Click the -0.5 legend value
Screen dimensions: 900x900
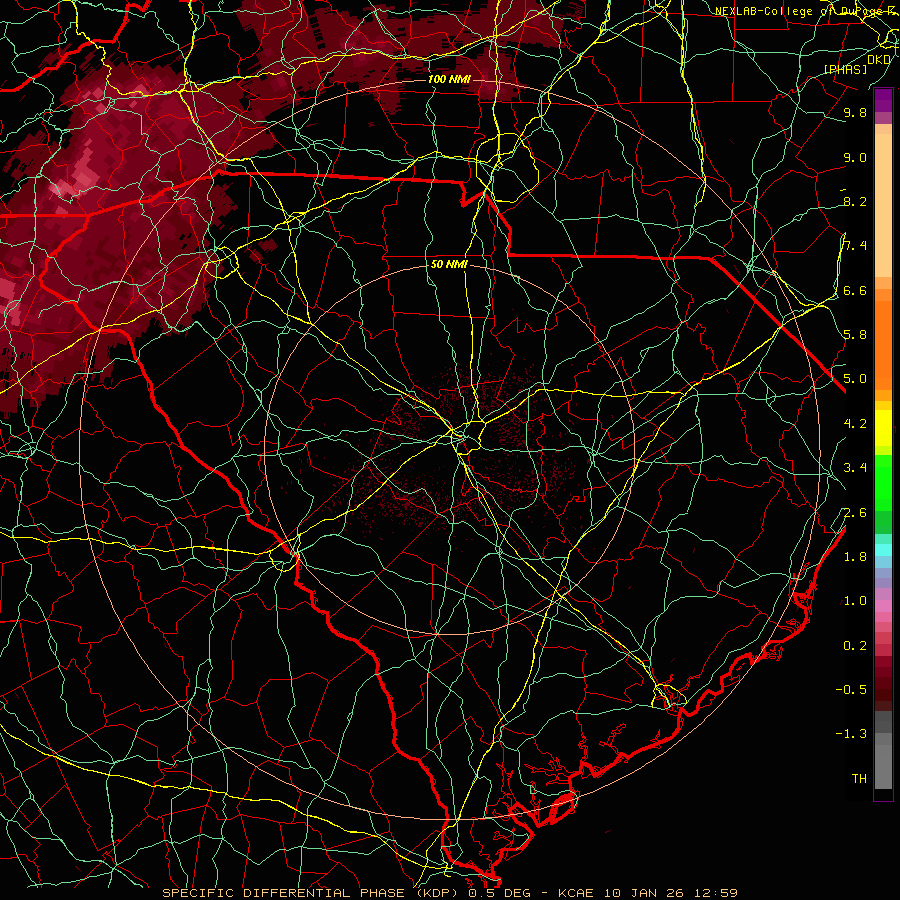(x=851, y=690)
